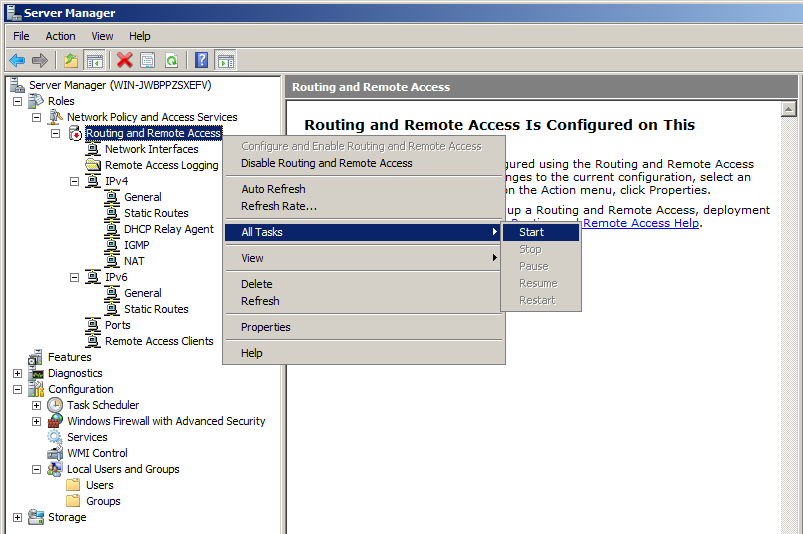Open the Remote Access Help link
Screen dimensions: 803x534
pos(641,223)
